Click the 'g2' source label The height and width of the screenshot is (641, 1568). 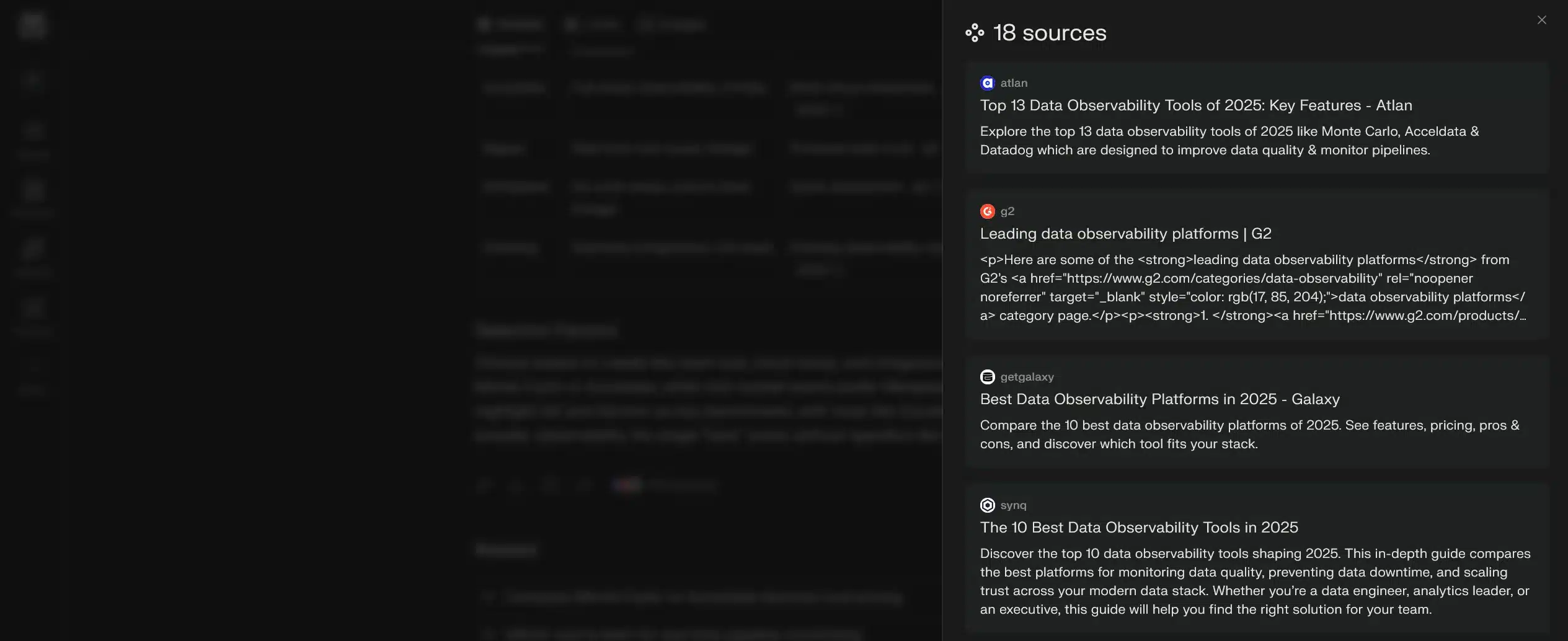click(x=1008, y=211)
